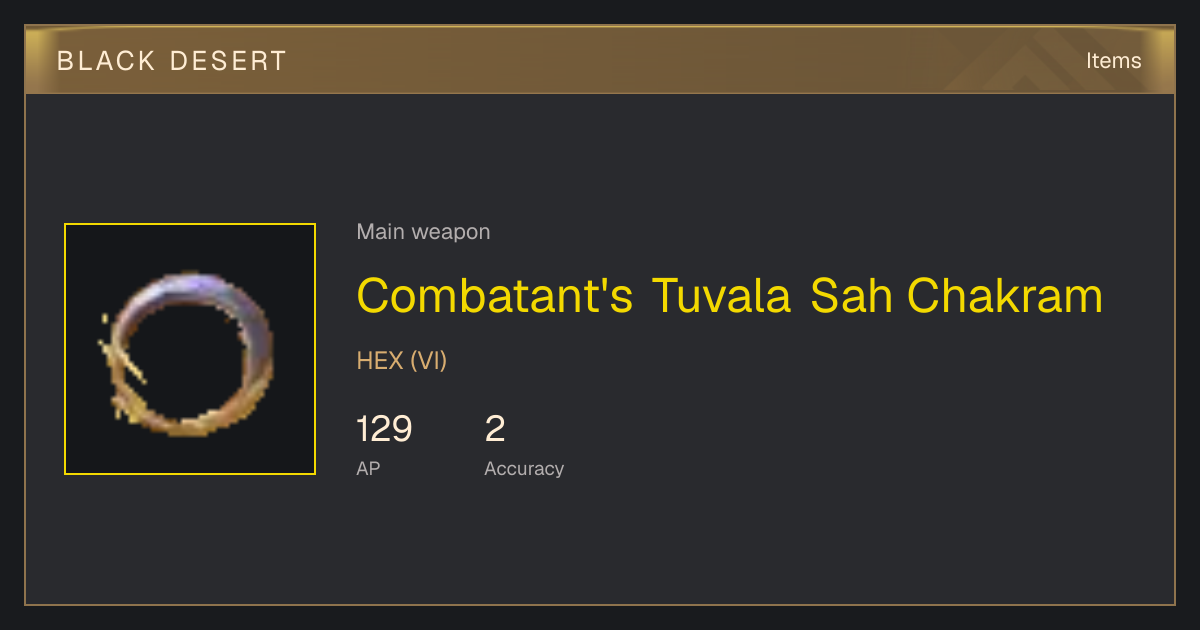
Task: Select the chakram ring item icon
Action: tap(190, 349)
